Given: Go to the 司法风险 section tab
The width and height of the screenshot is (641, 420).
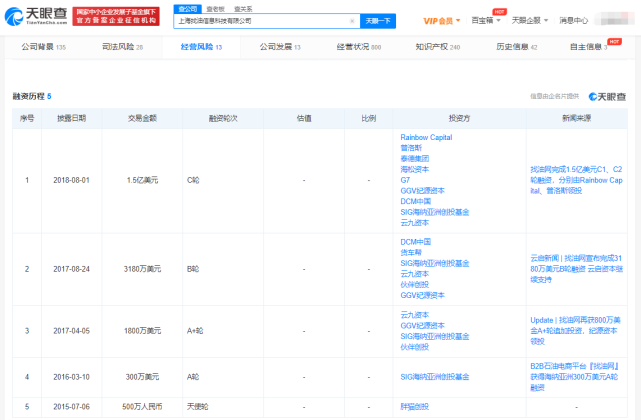Looking at the screenshot, I should [x=122, y=47].
